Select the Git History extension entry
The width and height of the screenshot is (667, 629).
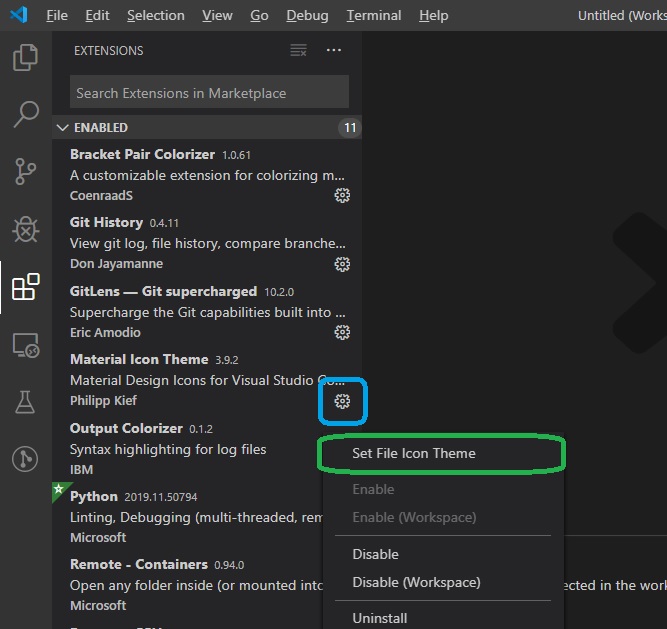[207, 243]
